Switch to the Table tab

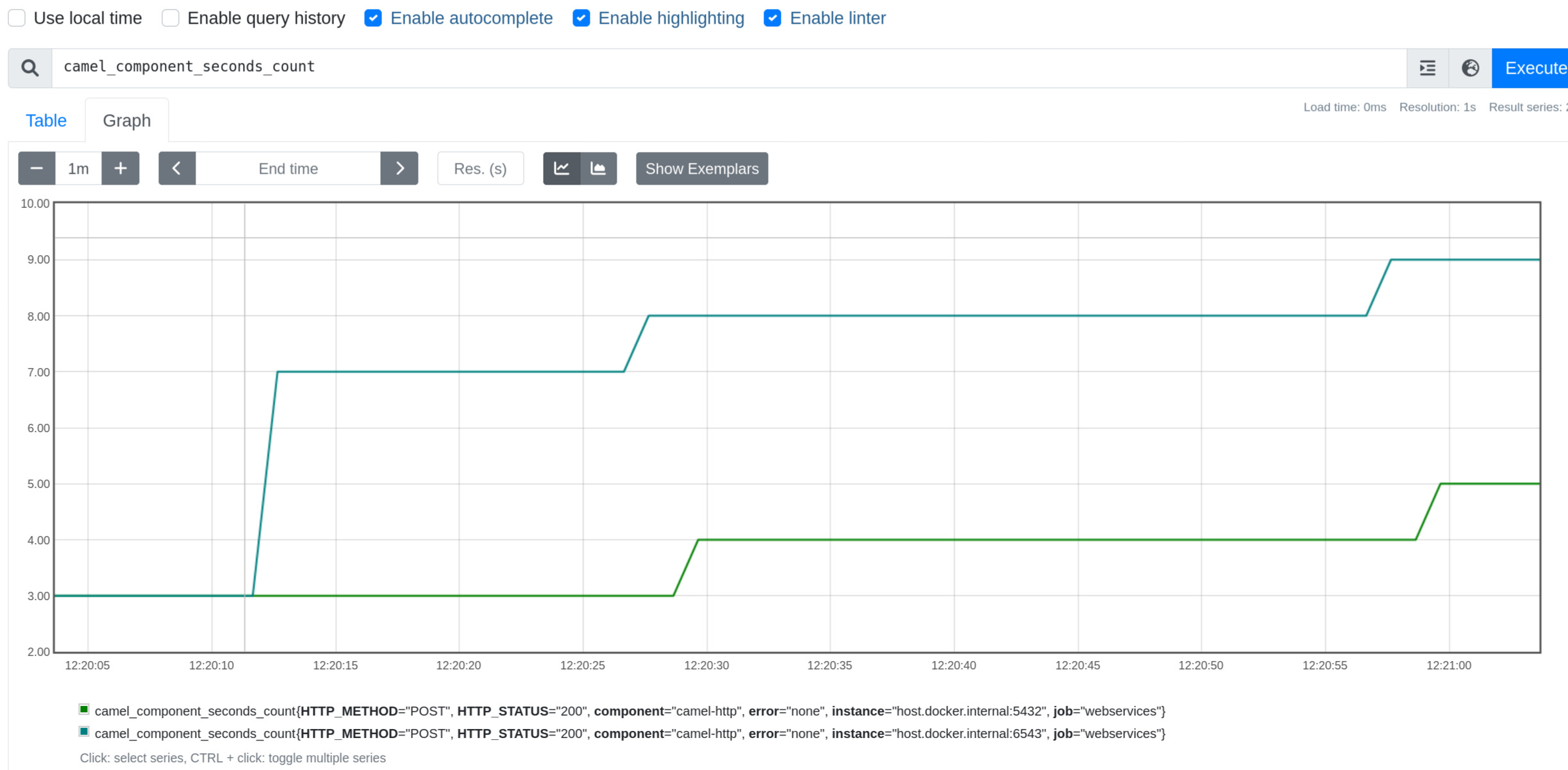coord(46,120)
